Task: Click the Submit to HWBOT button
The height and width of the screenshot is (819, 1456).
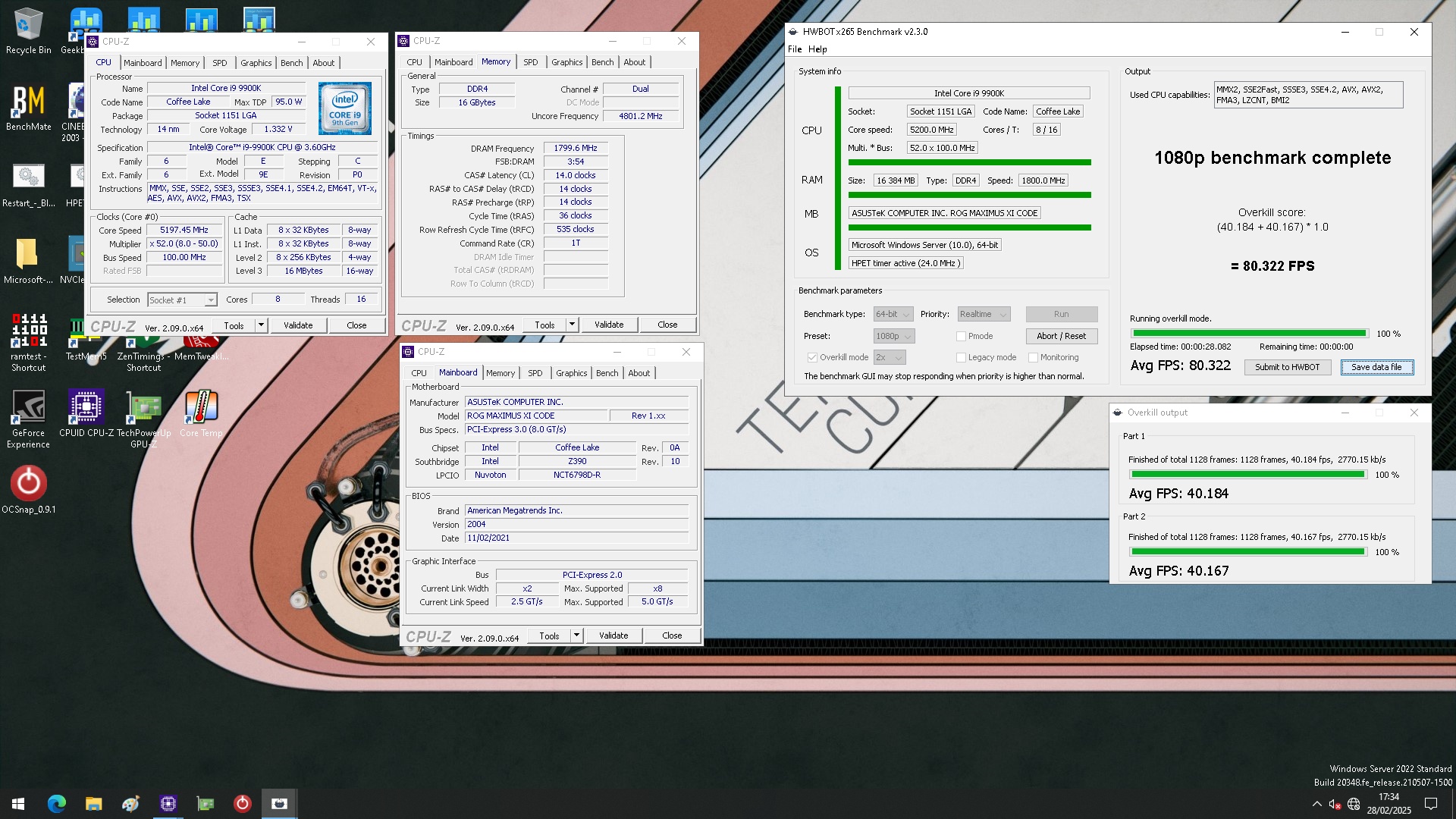Action: (x=1287, y=367)
